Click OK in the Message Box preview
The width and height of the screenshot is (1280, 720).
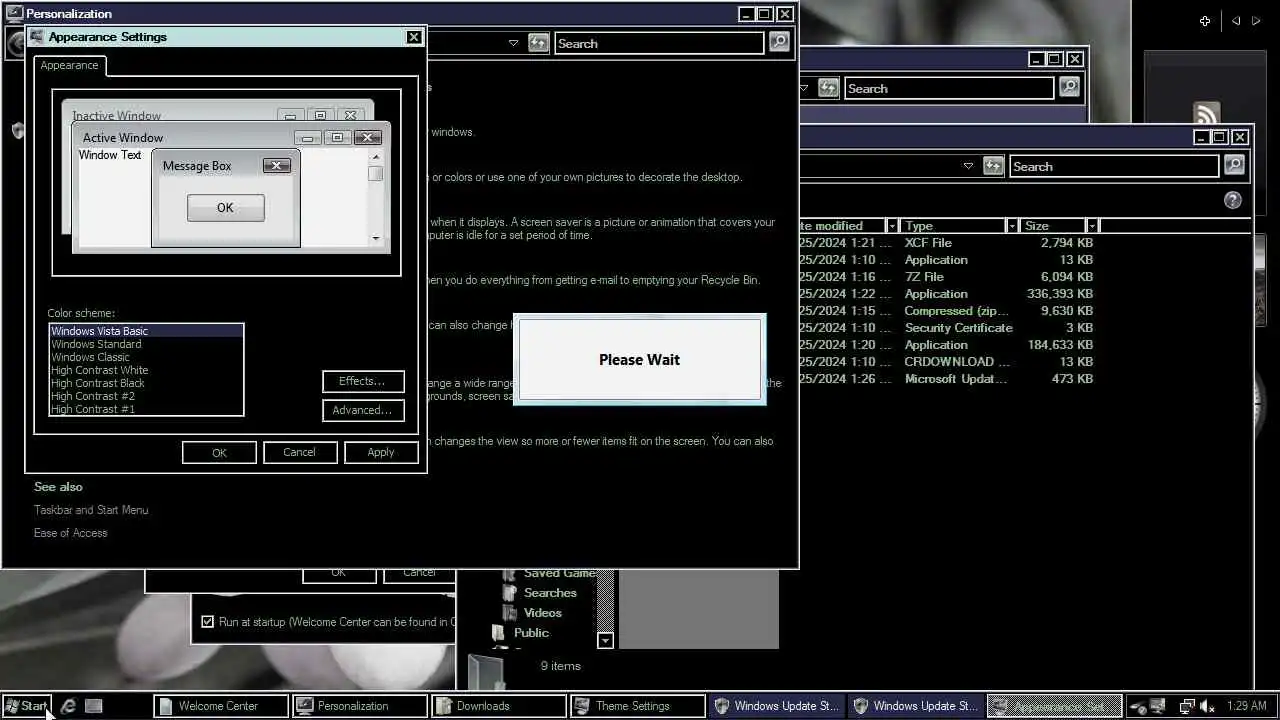coord(225,208)
